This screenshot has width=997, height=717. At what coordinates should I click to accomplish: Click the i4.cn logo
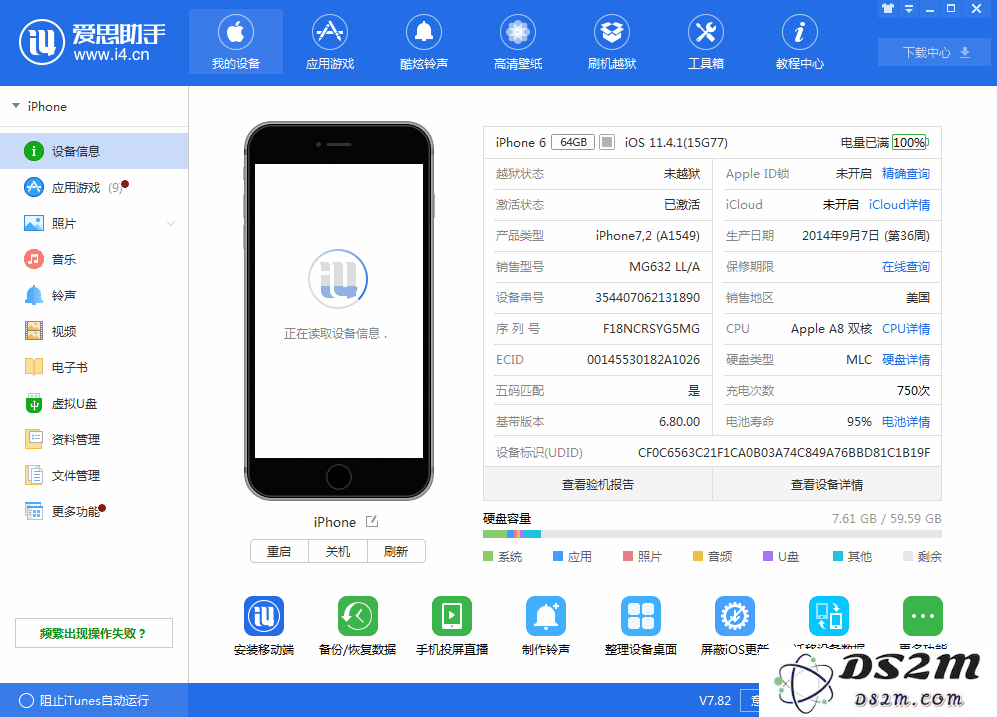click(x=93, y=42)
